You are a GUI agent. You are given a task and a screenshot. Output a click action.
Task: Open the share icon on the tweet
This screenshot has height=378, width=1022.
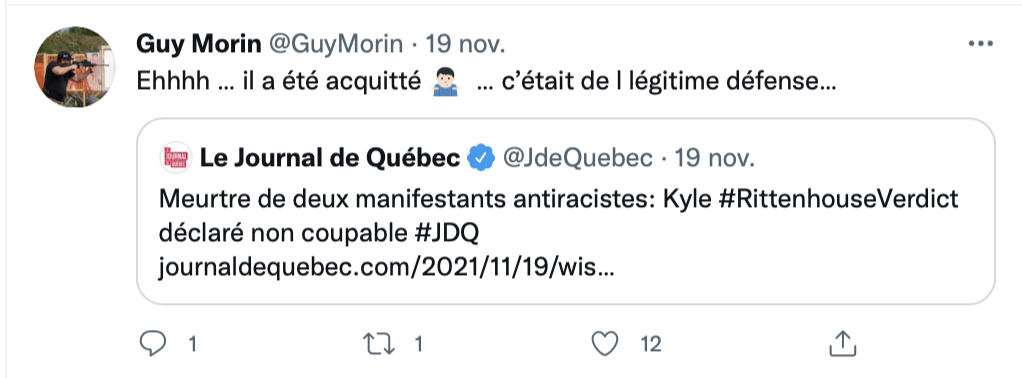(x=841, y=343)
